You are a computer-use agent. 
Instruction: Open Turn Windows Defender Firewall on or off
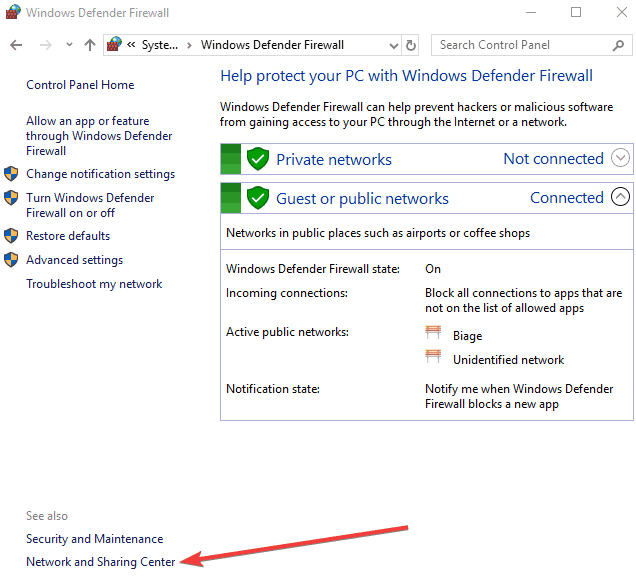(90, 205)
